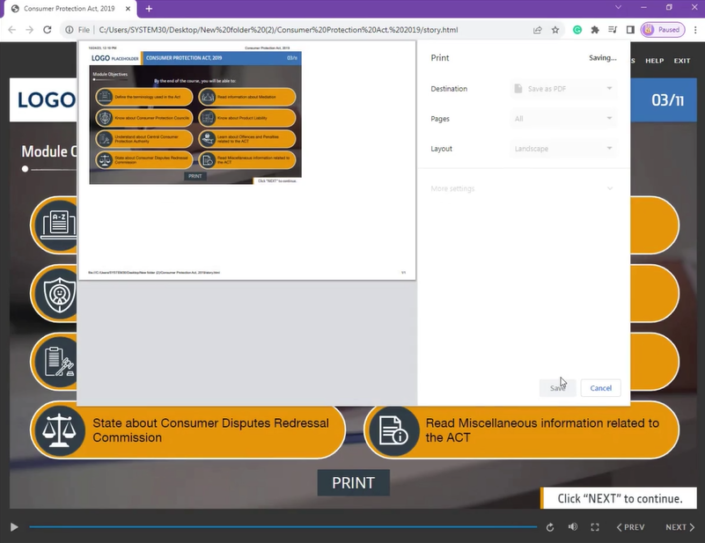Open HELP in course top menu

click(654, 61)
